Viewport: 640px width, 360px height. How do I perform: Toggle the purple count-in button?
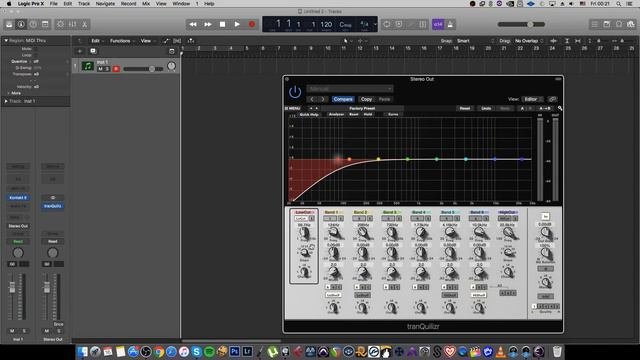pyautogui.click(x=438, y=24)
